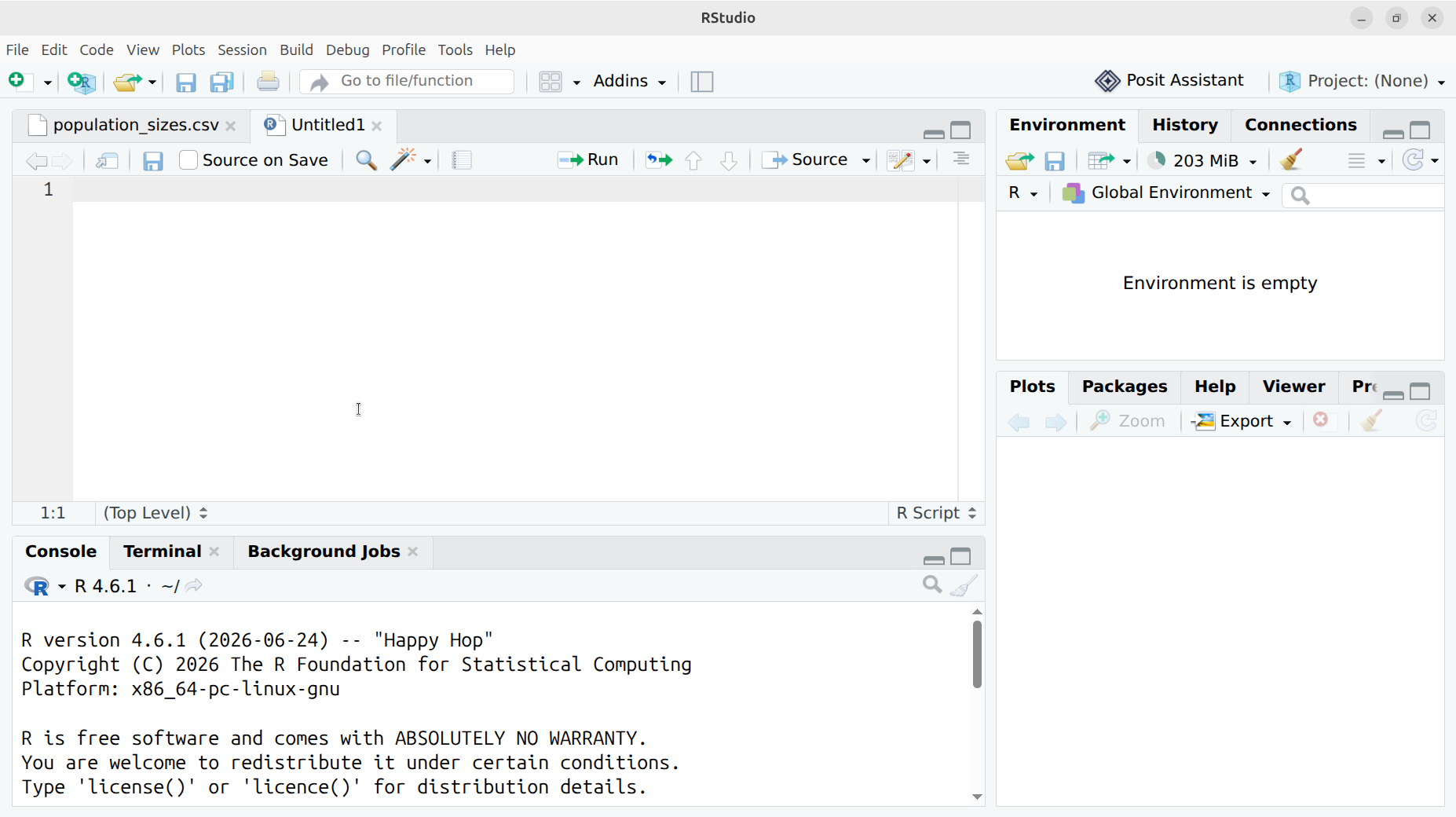
Task: Open the R Script file type selector
Action: point(936,513)
